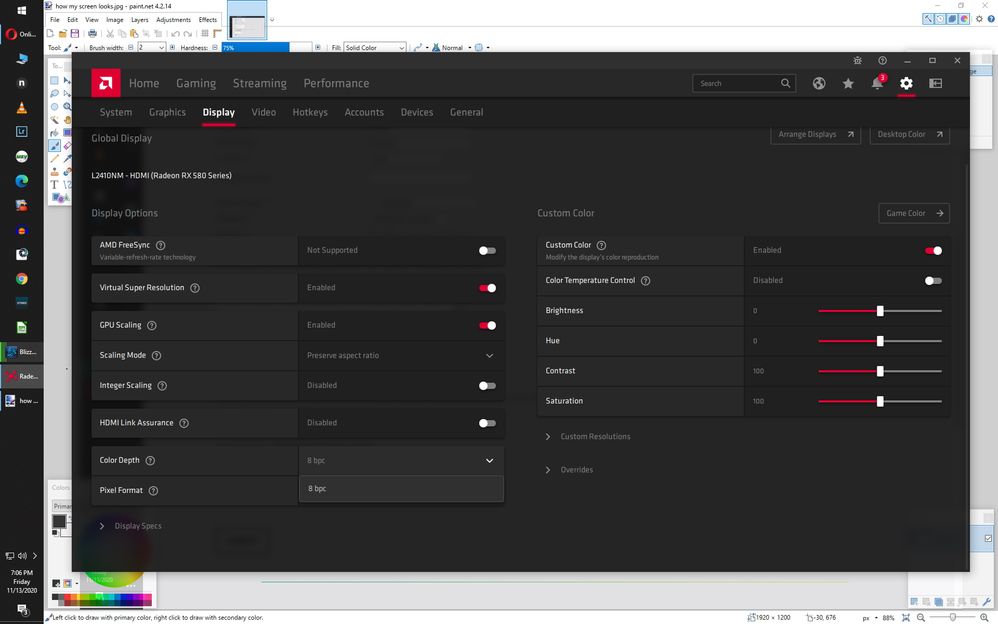Click the paint.net Save icon
The image size is (998, 624).
74,33
